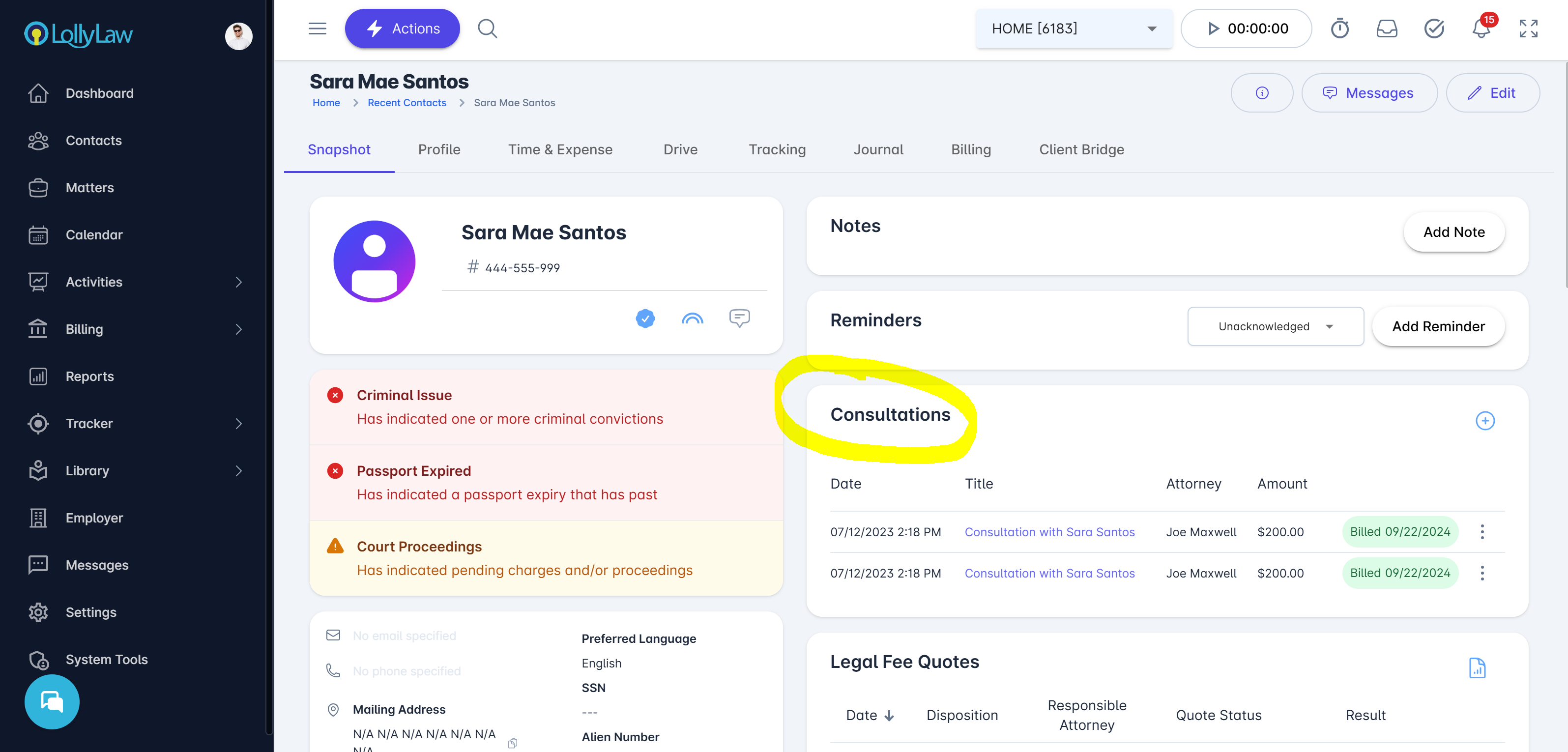Viewport: 1568px width, 752px height.
Task: Open the live chat support bubble
Action: [52, 701]
